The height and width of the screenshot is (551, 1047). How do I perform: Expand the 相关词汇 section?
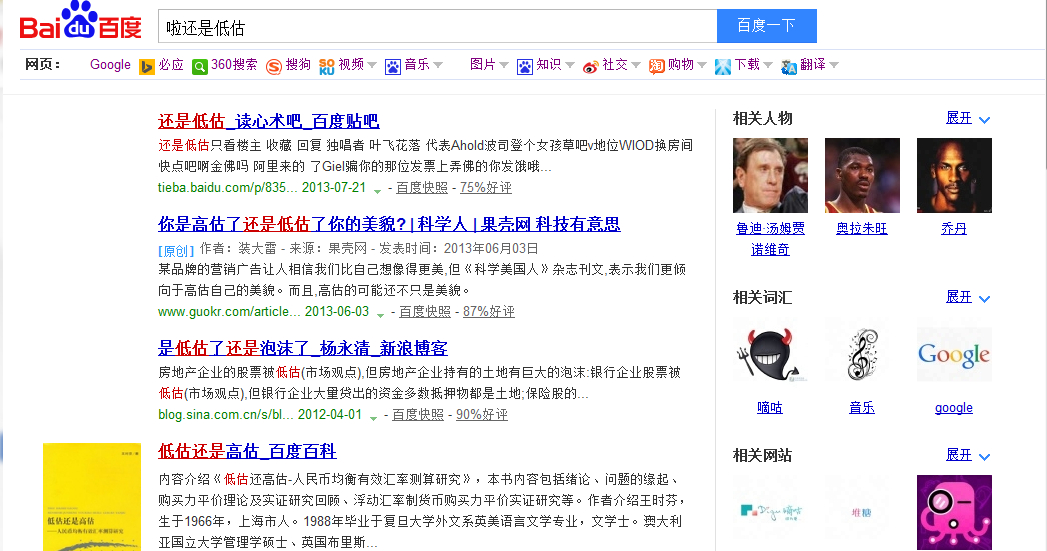coord(968,297)
